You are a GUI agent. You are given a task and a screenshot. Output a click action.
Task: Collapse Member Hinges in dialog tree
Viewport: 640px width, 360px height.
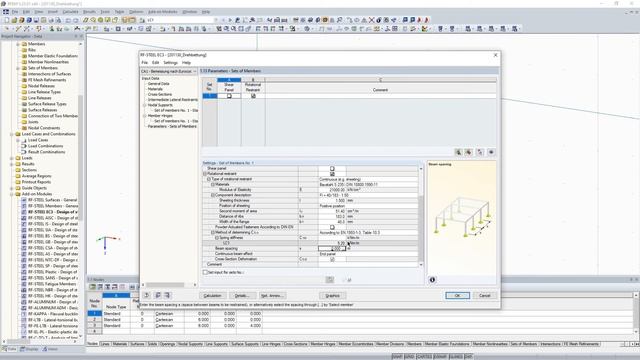[144, 116]
